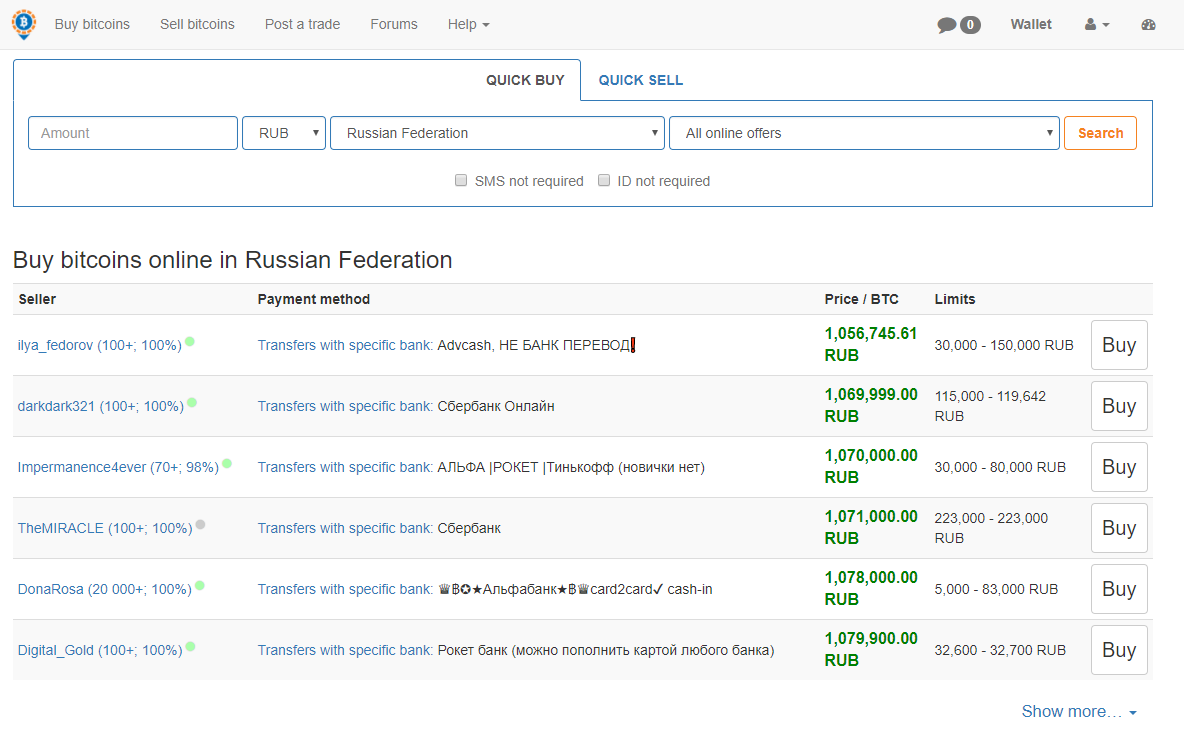Viewport: 1184px width, 738px height.
Task: Click Buy for darkdark321's Сбербанк Онлайн offer
Action: (1119, 406)
